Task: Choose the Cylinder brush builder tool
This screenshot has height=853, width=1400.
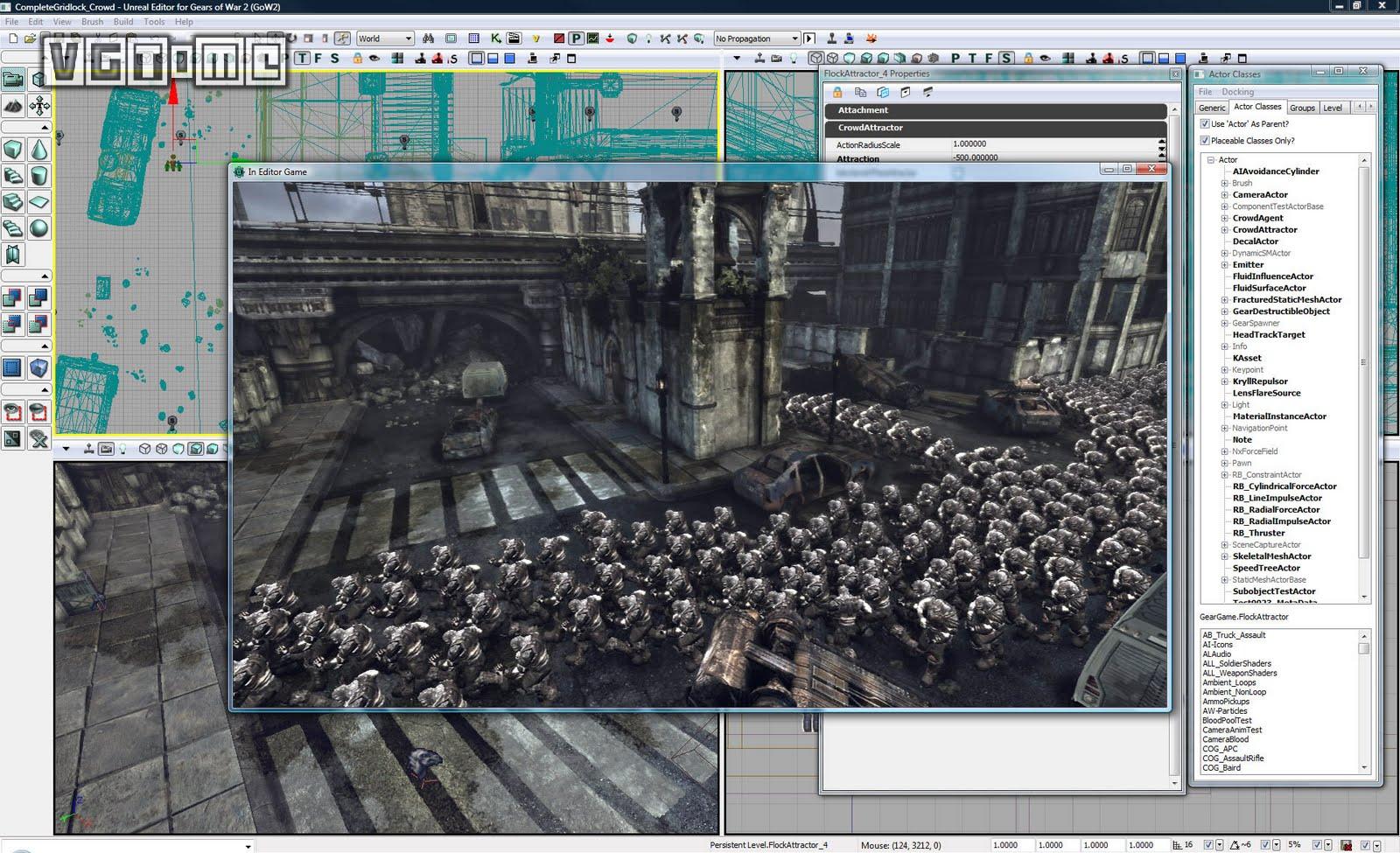Action: coord(39,176)
